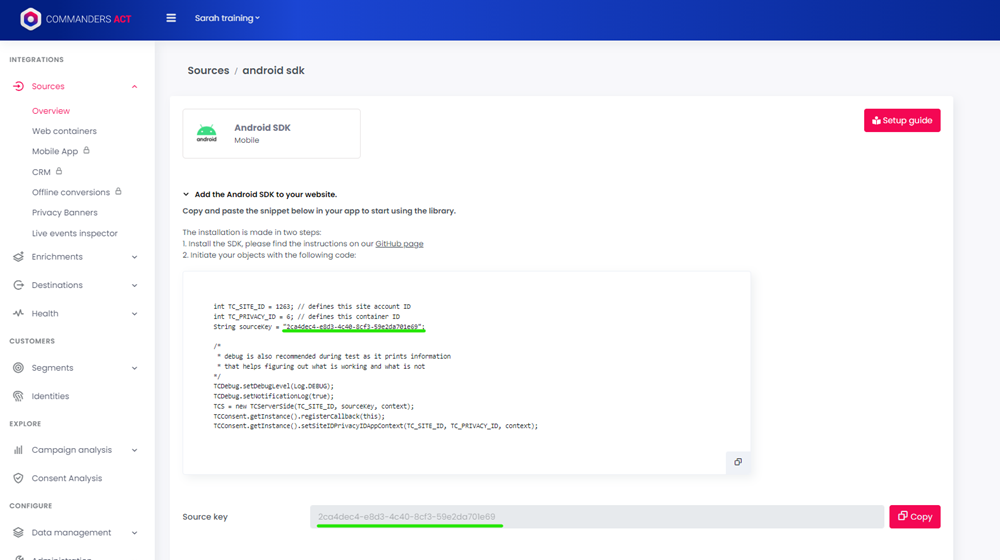Toggle the hamburger sidebar menu
This screenshot has width=1000, height=560.
pos(171,18)
